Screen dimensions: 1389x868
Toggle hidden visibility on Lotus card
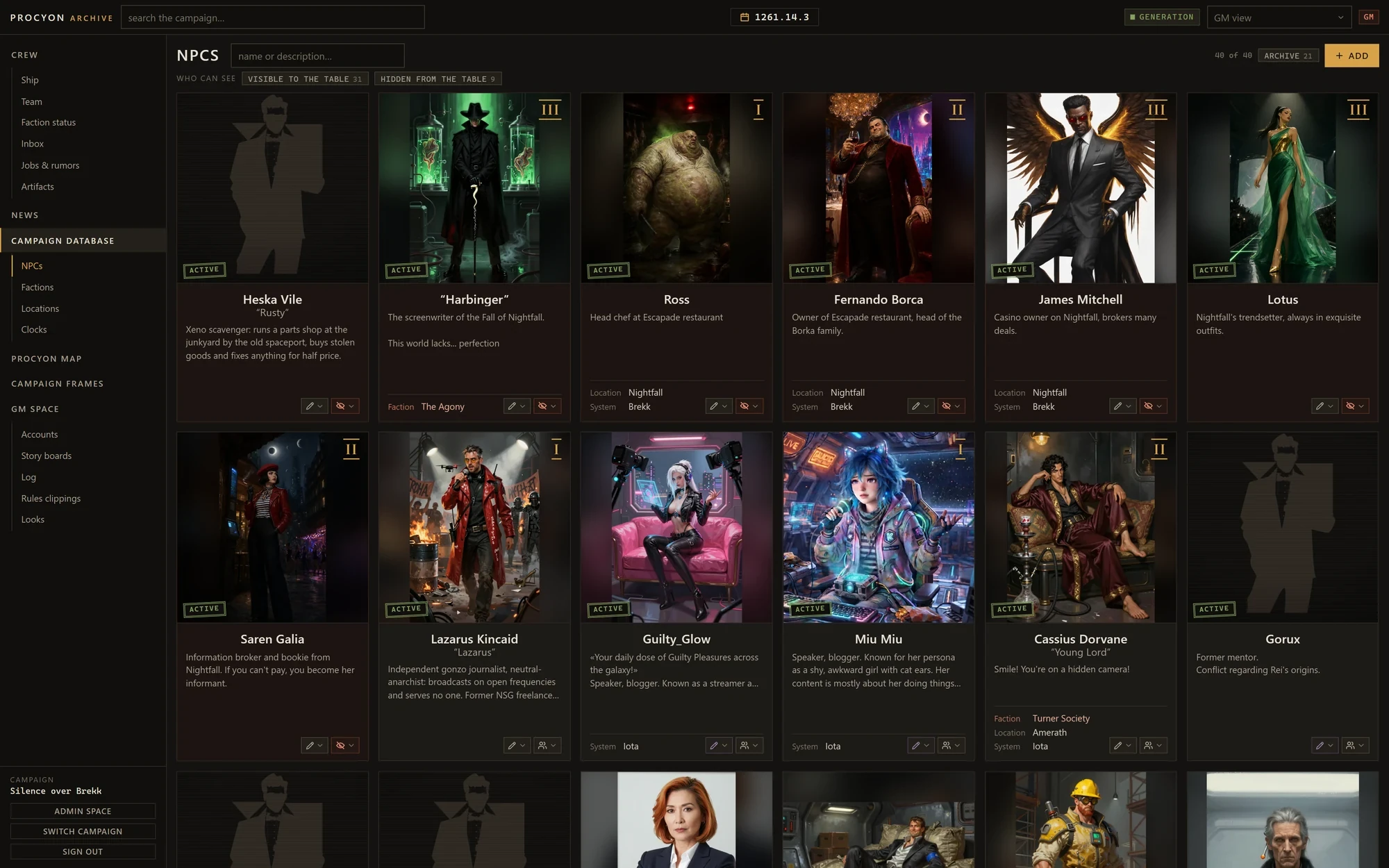pyautogui.click(x=1355, y=406)
